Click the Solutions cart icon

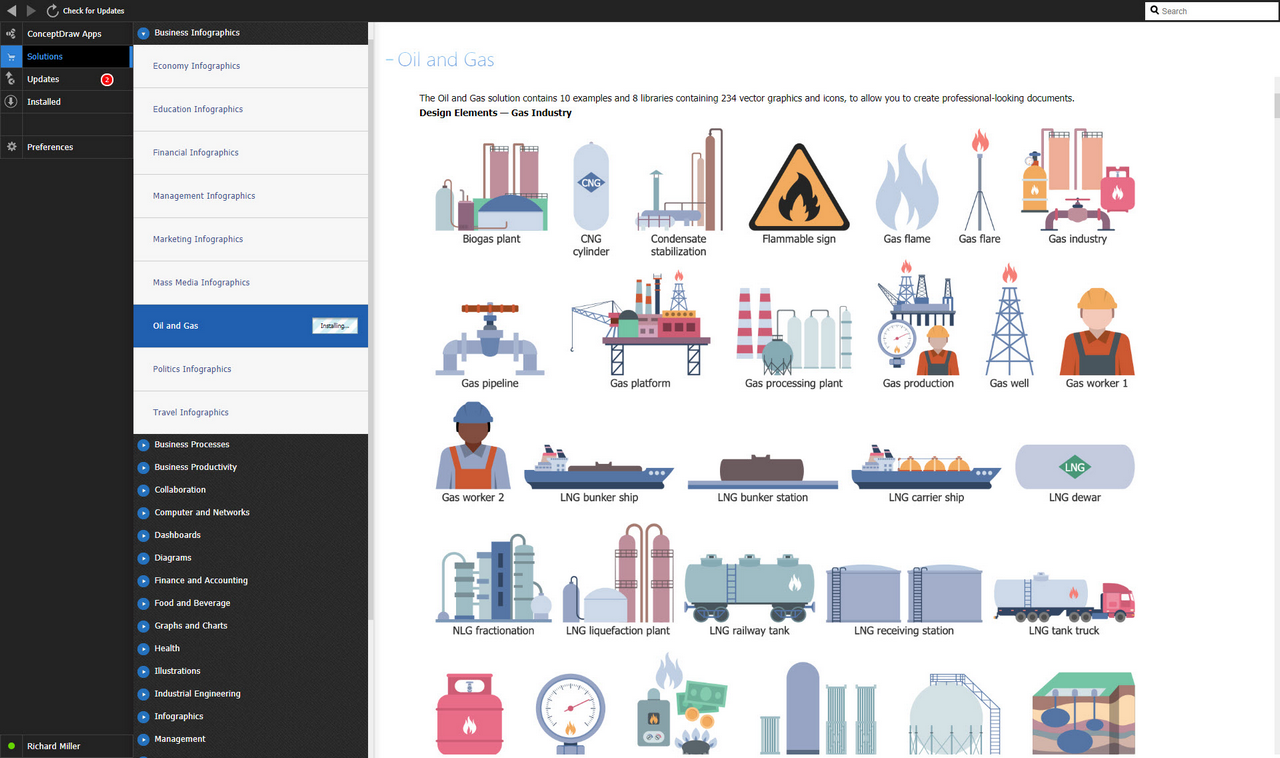11,57
